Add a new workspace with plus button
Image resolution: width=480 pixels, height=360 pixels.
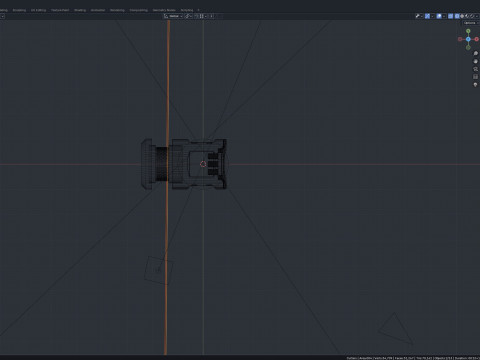tap(198, 10)
